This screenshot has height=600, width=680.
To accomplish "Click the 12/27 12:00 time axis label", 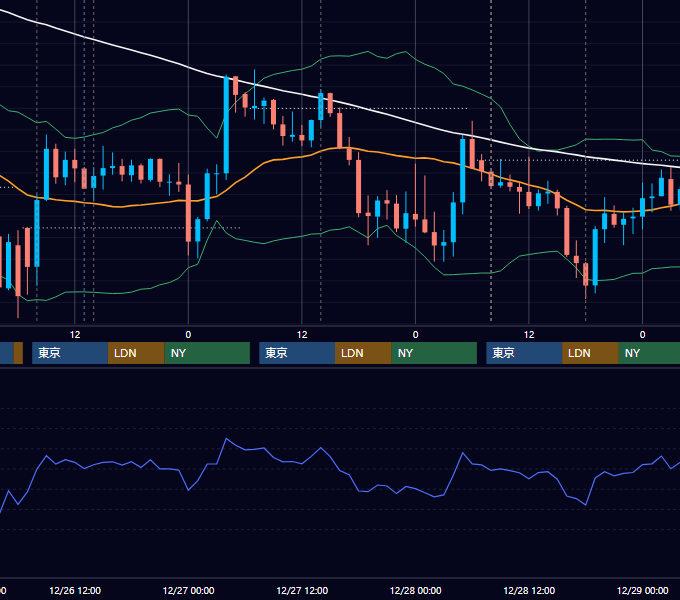I will coord(302,590).
